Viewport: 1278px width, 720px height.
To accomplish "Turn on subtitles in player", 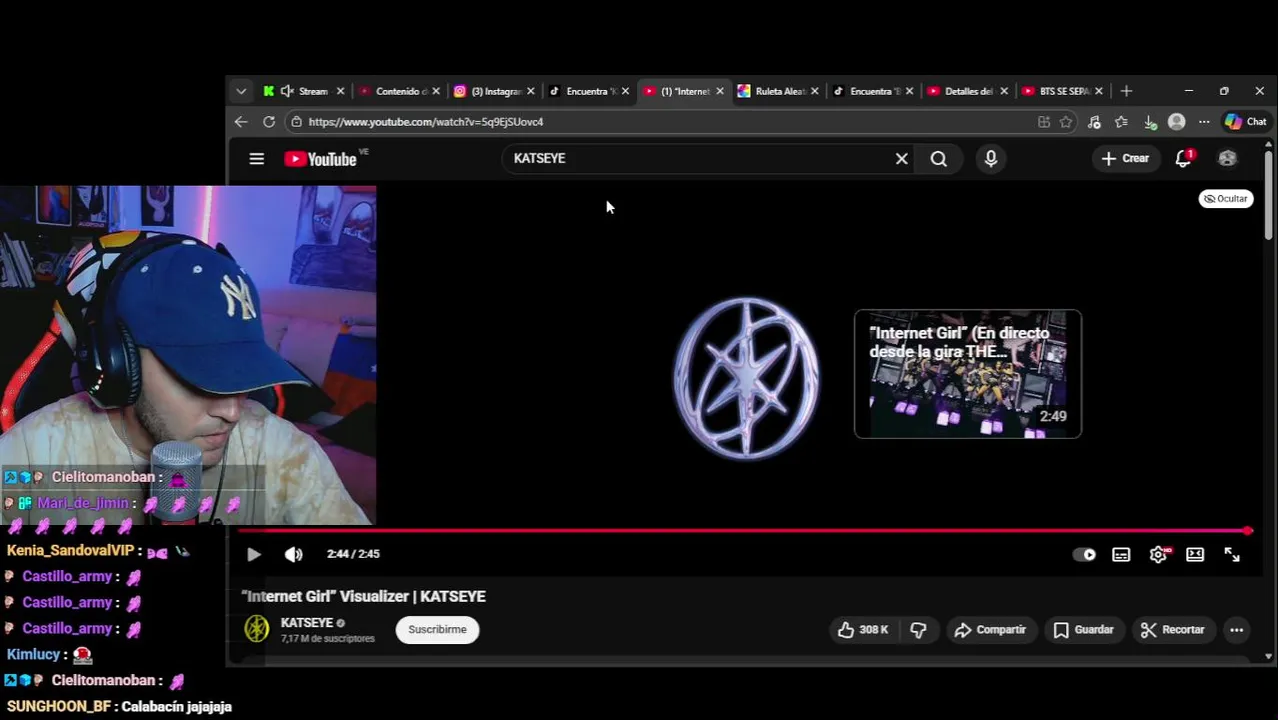I will tap(1121, 554).
